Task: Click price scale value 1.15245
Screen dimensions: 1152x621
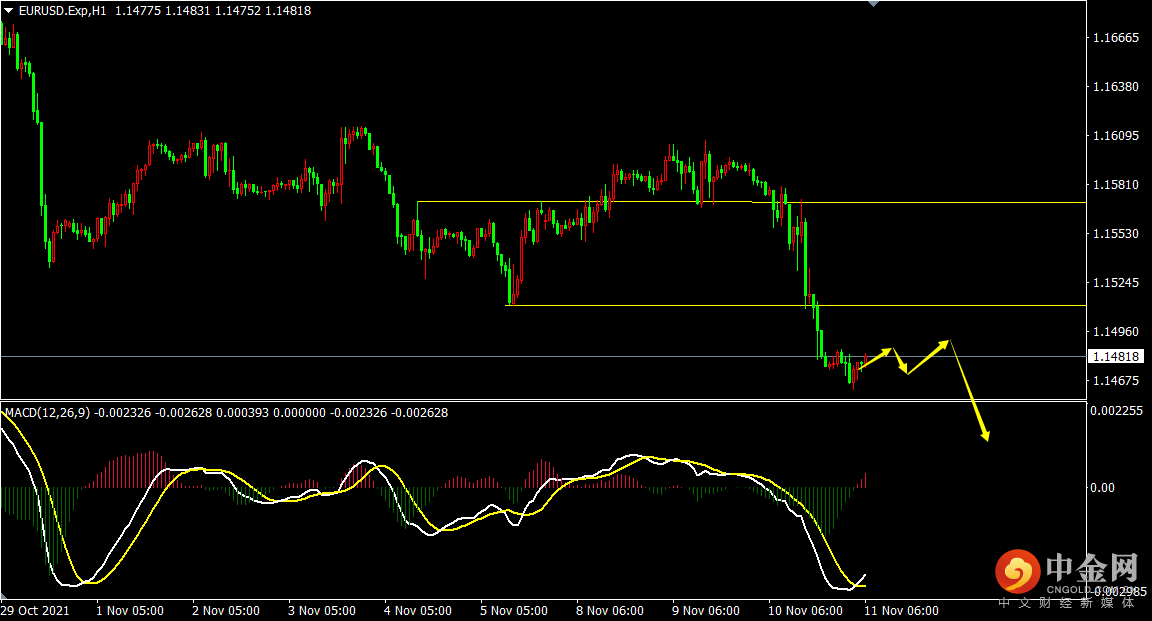Action: tap(1116, 283)
